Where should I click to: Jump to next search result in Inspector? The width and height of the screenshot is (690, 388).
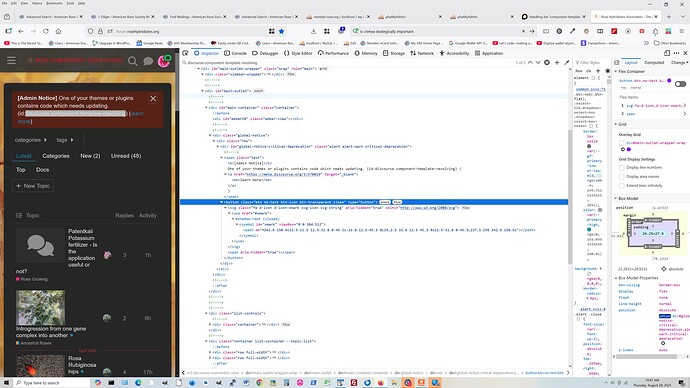pyautogui.click(x=538, y=62)
